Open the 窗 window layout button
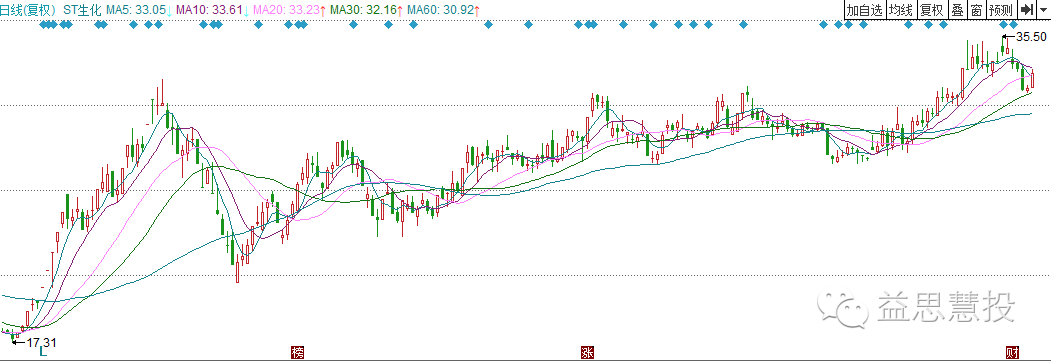This screenshot has height=361, width=1051. [977, 10]
